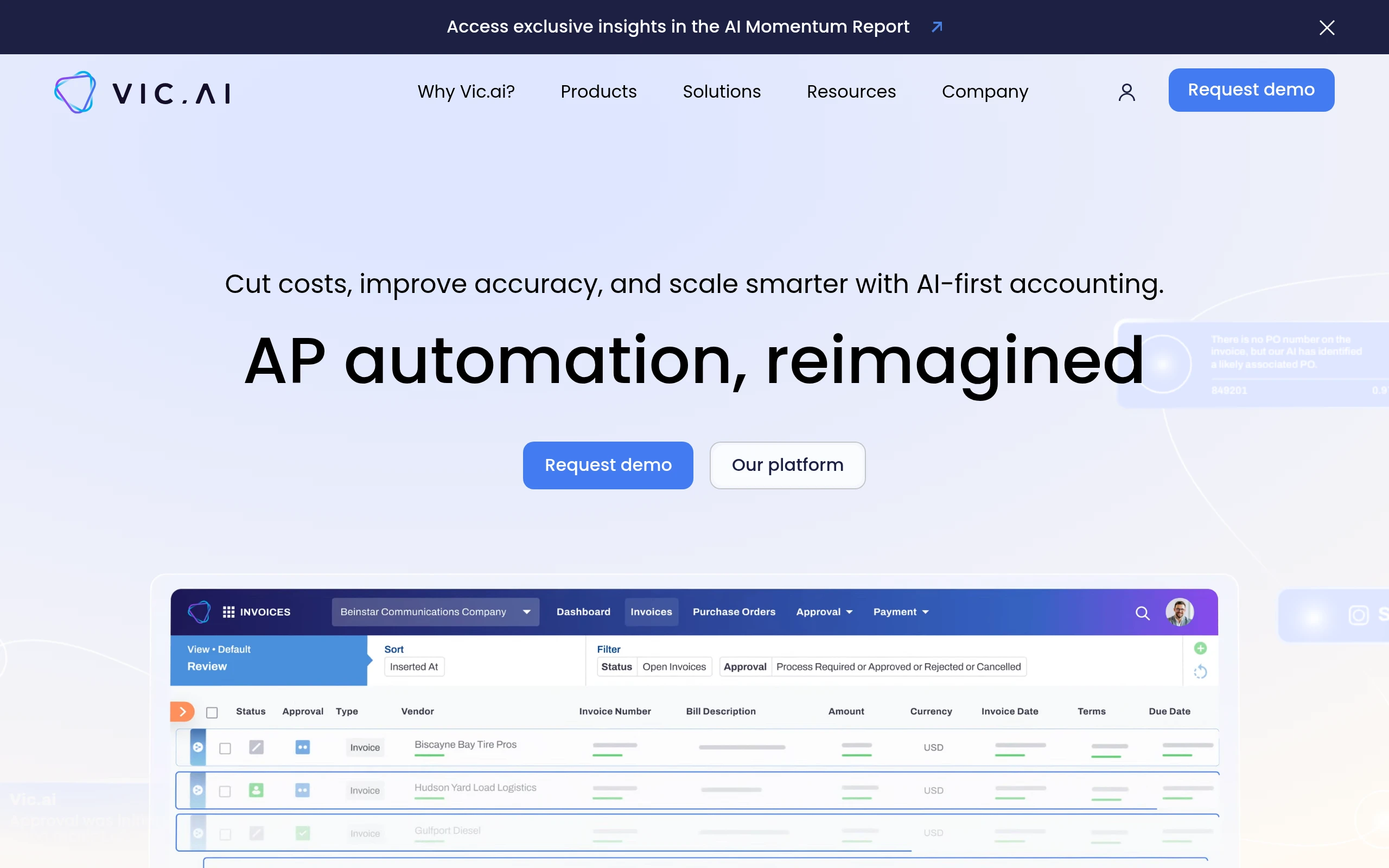This screenshot has height=868, width=1389.
Task: Click the green plus icon to add a filter
Action: click(x=1200, y=648)
